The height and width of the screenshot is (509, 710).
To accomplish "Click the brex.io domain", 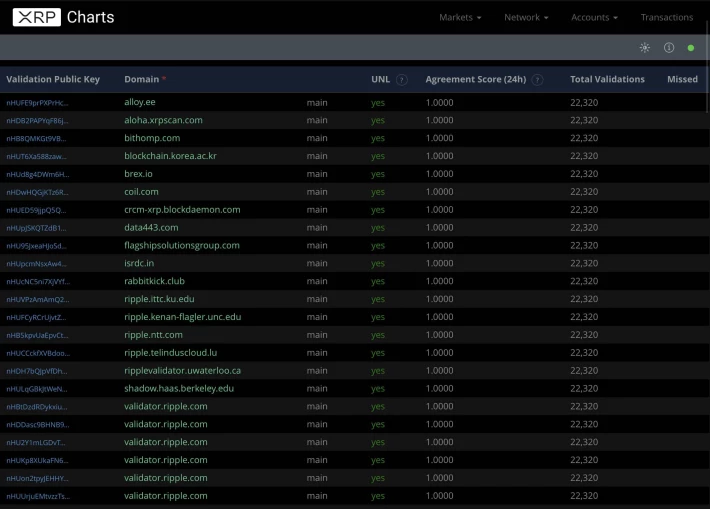I will coord(138,174).
